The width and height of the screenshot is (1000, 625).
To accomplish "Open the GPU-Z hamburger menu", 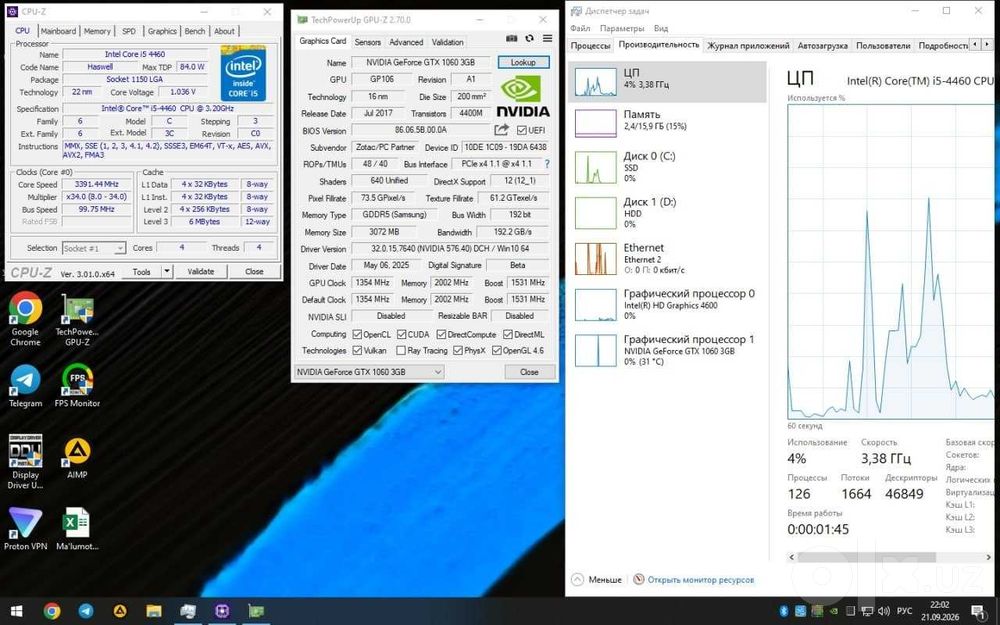I will coord(547,38).
